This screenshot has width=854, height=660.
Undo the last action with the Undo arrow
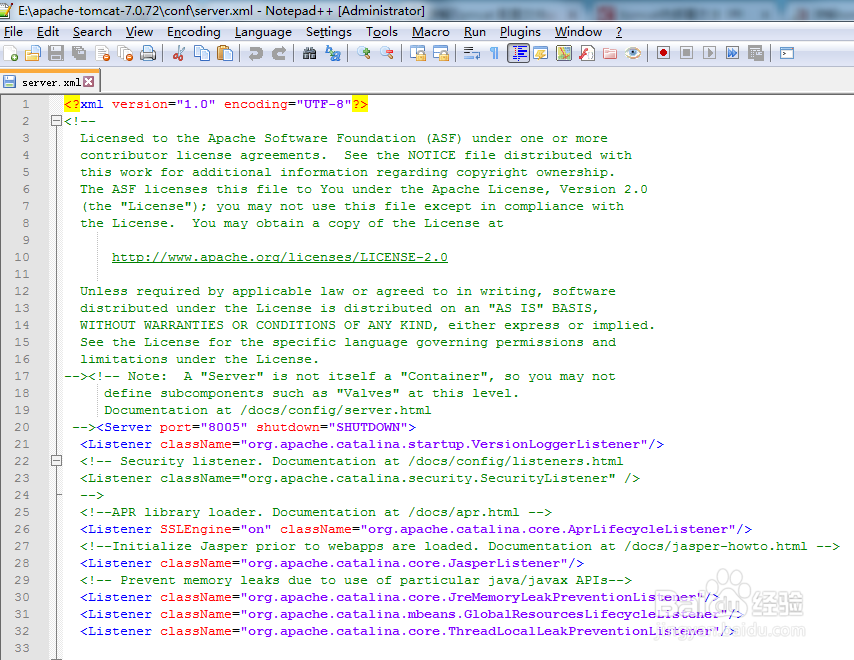pyautogui.click(x=255, y=53)
